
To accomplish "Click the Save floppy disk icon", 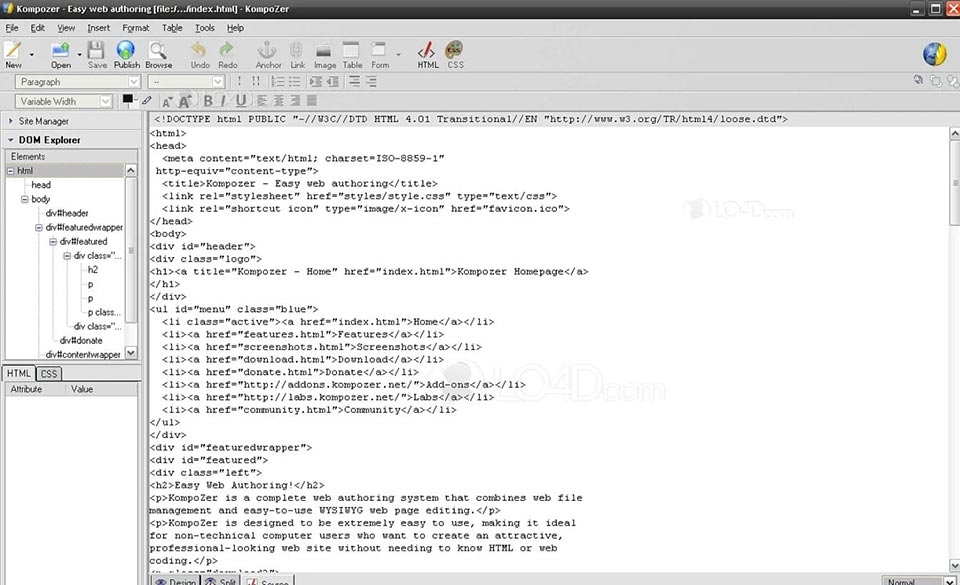I will (x=96, y=50).
